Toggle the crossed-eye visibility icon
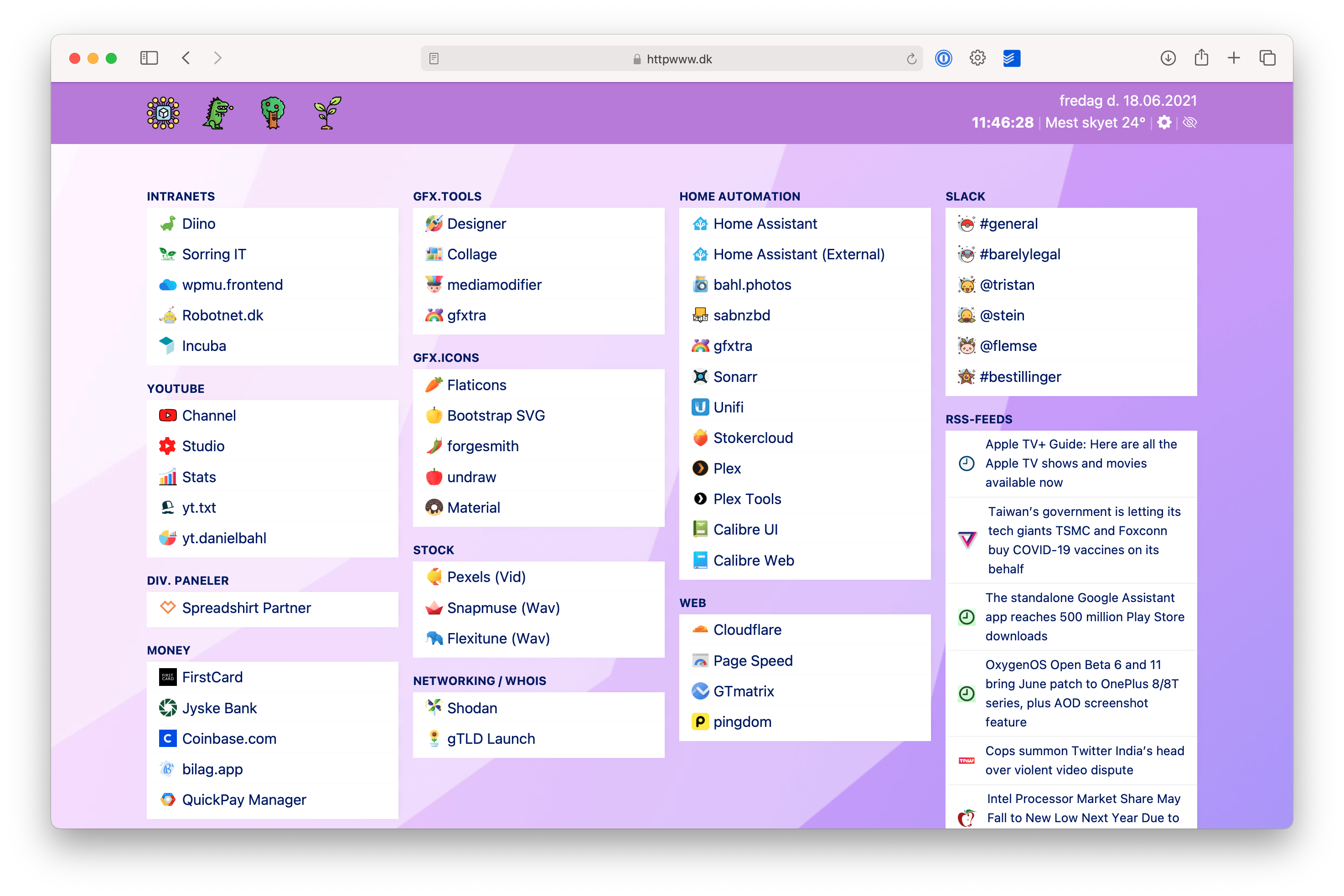 tap(1189, 123)
